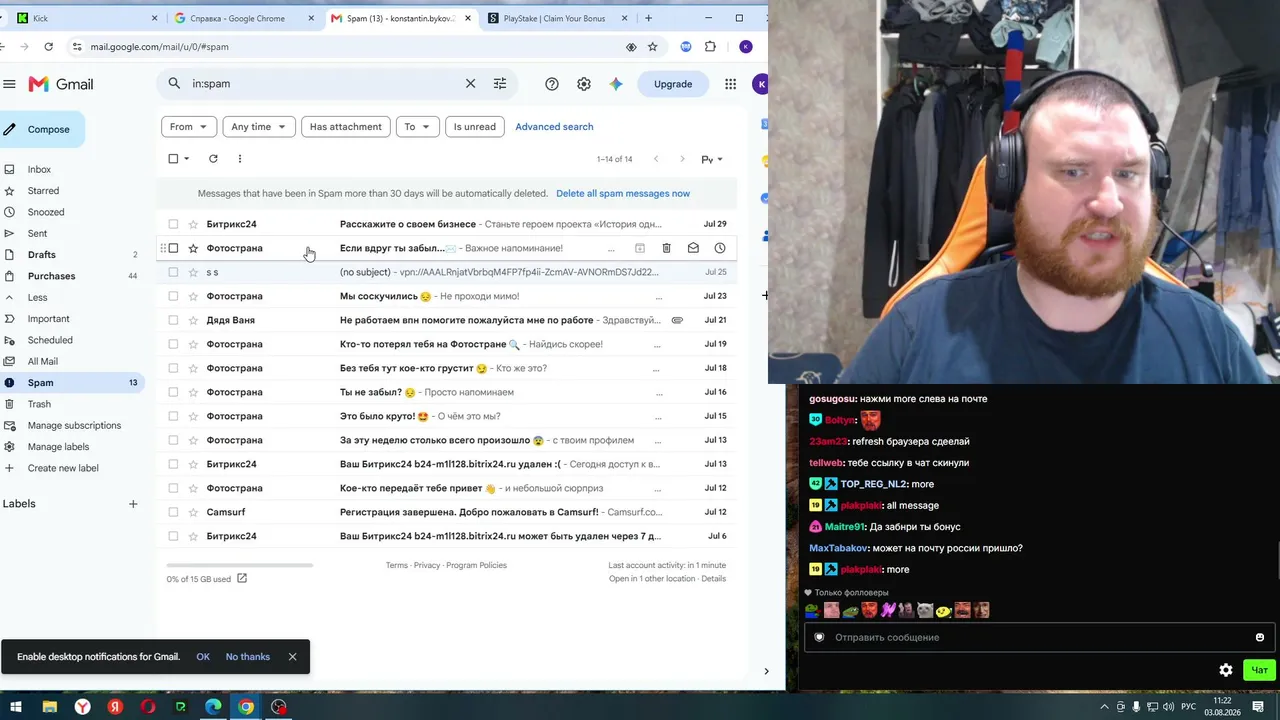The image size is (1280, 720).
Task: Switch to PlayStake Claim Your Bonus tab
Action: (x=558, y=18)
